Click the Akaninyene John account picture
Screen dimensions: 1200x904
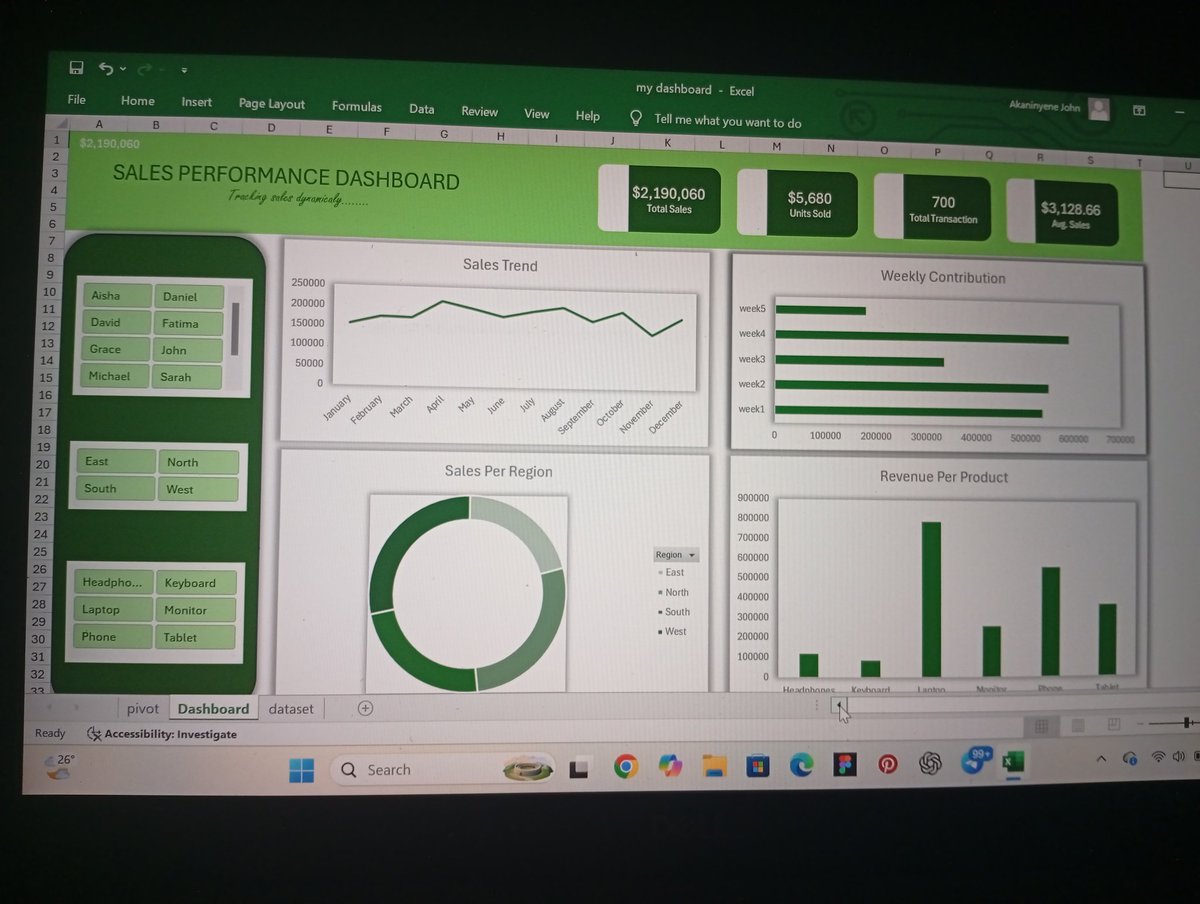[1099, 109]
